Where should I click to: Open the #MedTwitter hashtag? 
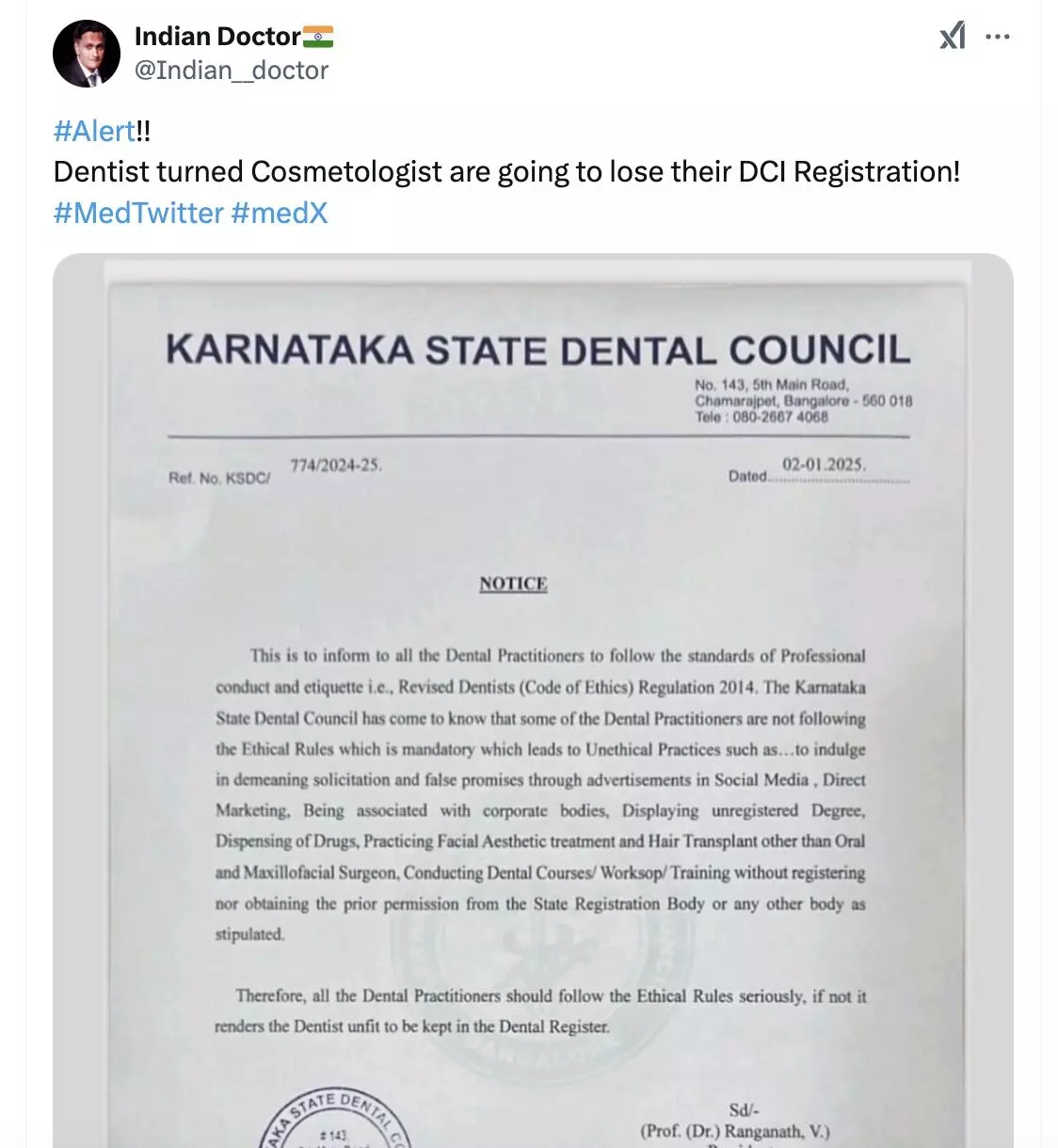(x=138, y=214)
